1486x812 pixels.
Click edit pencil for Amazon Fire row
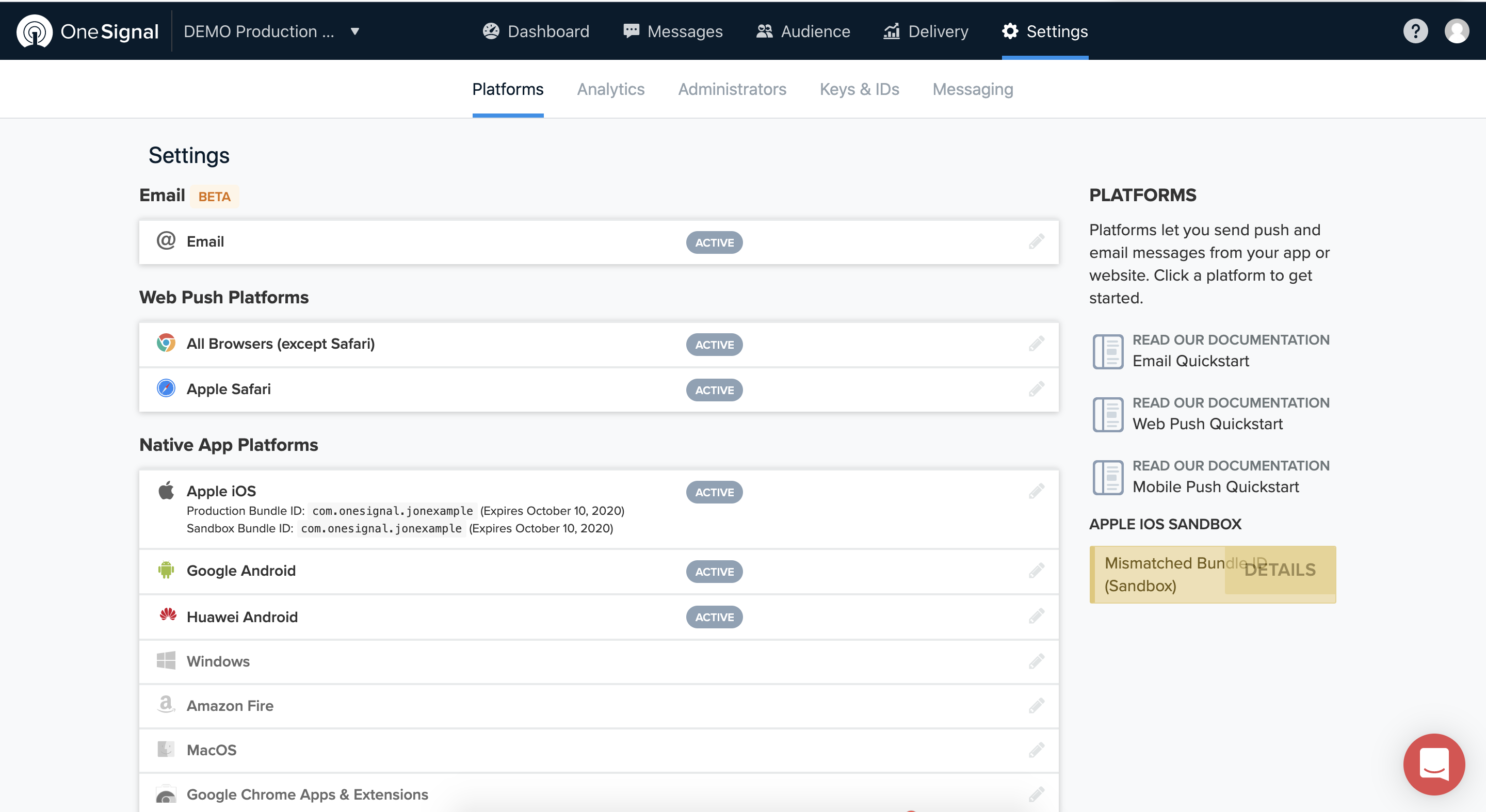click(x=1036, y=705)
